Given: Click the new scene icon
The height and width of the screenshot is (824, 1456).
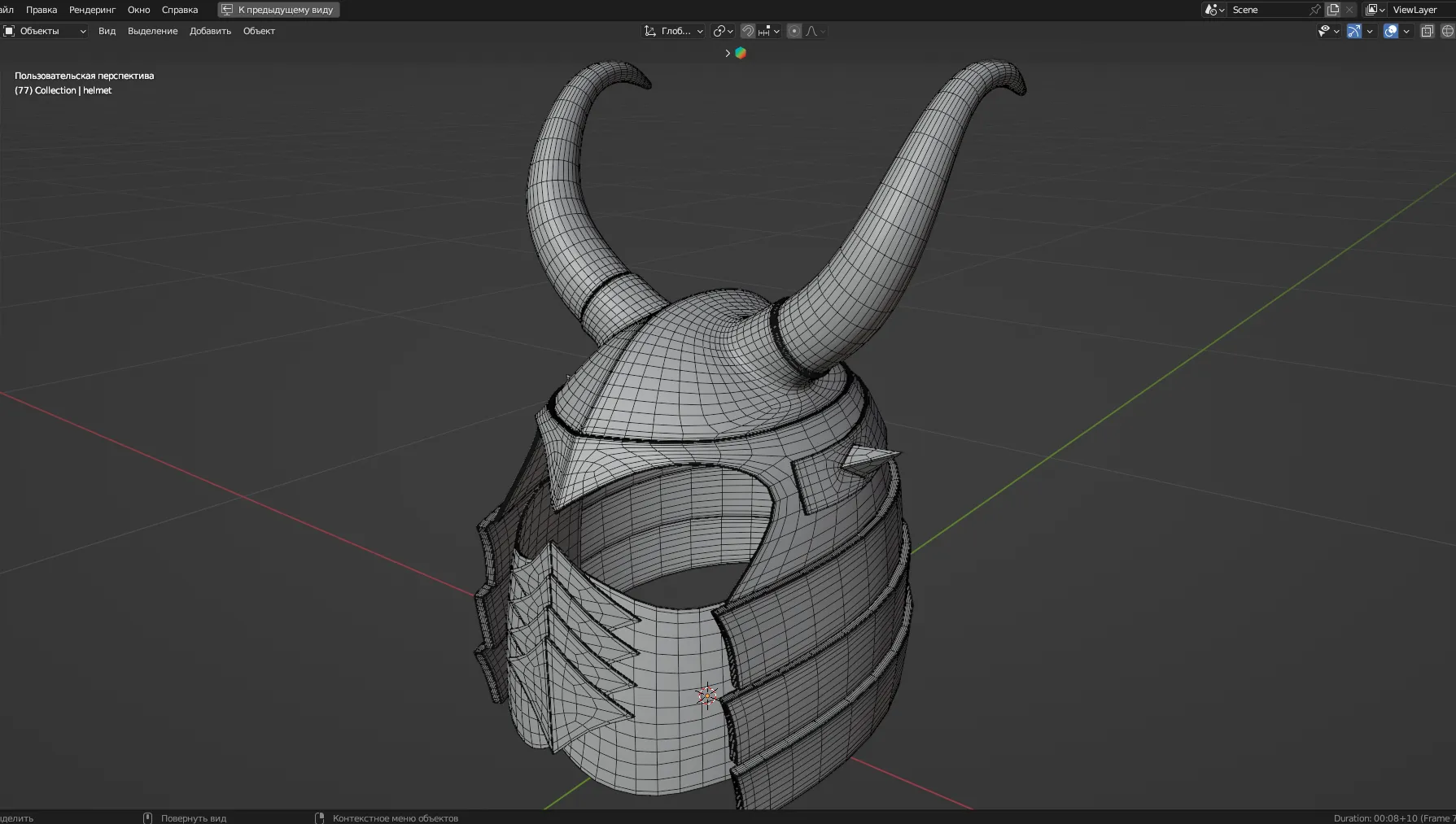Looking at the screenshot, I should [x=1333, y=10].
